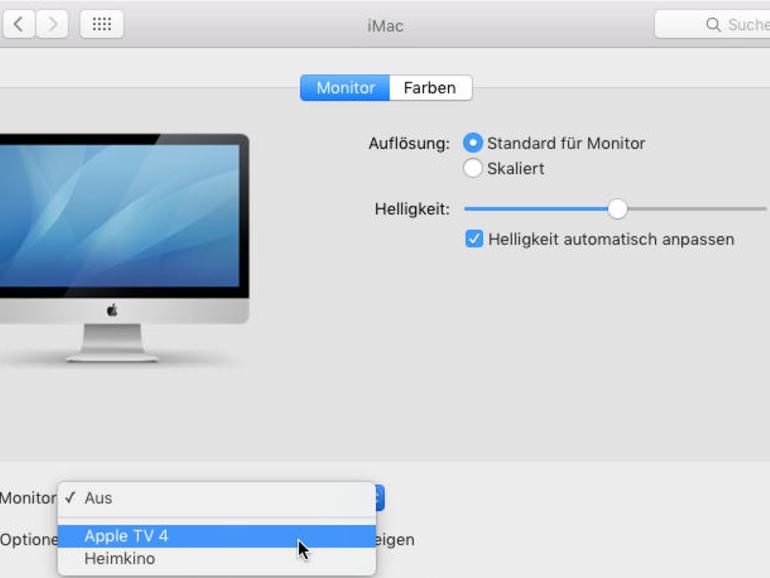Switch to the Farben tab
Screen dimensions: 770x578
430,88
